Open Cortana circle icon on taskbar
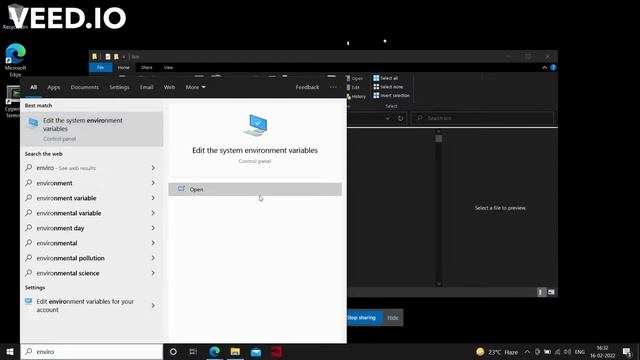 [x=173, y=351]
